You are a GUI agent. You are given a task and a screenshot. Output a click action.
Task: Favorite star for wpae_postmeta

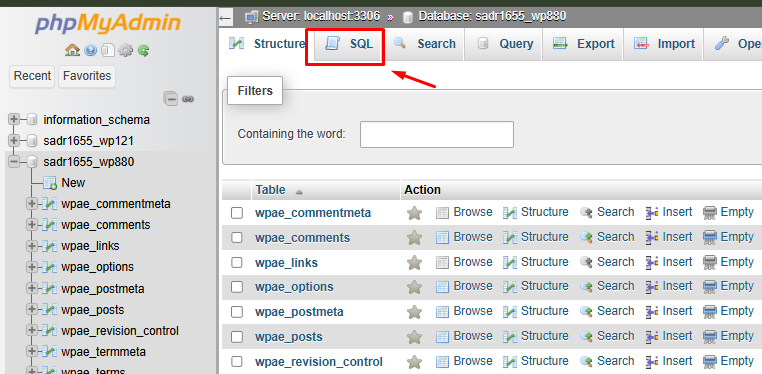coord(414,312)
